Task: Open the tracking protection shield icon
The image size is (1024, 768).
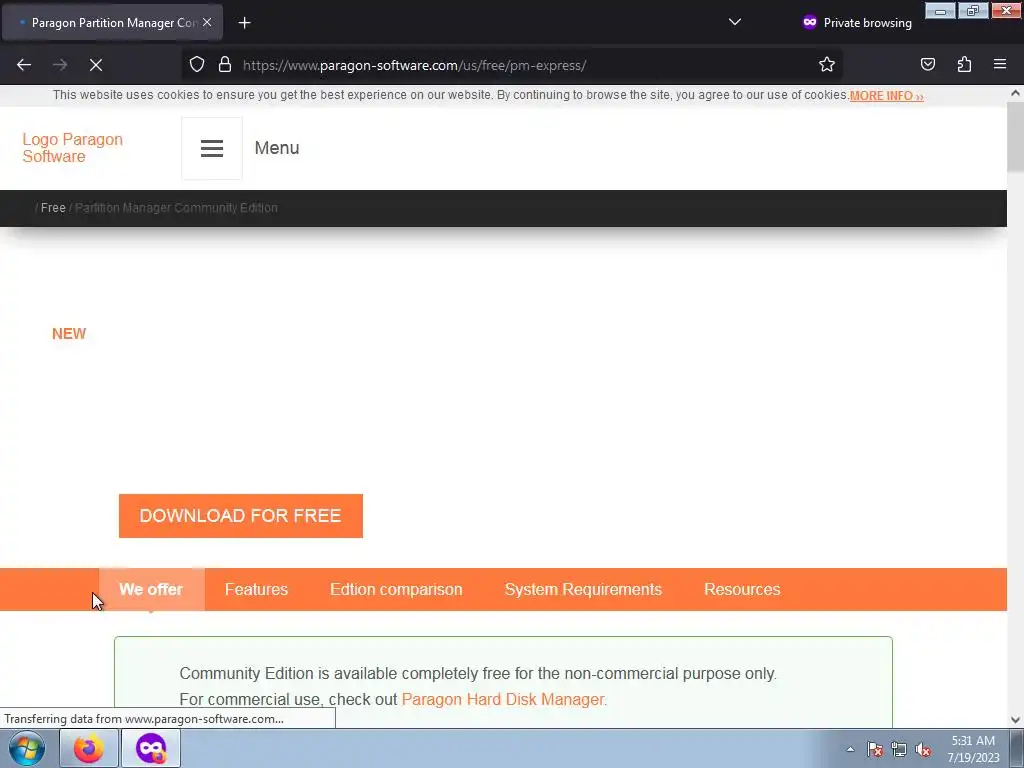Action: pyautogui.click(x=197, y=65)
